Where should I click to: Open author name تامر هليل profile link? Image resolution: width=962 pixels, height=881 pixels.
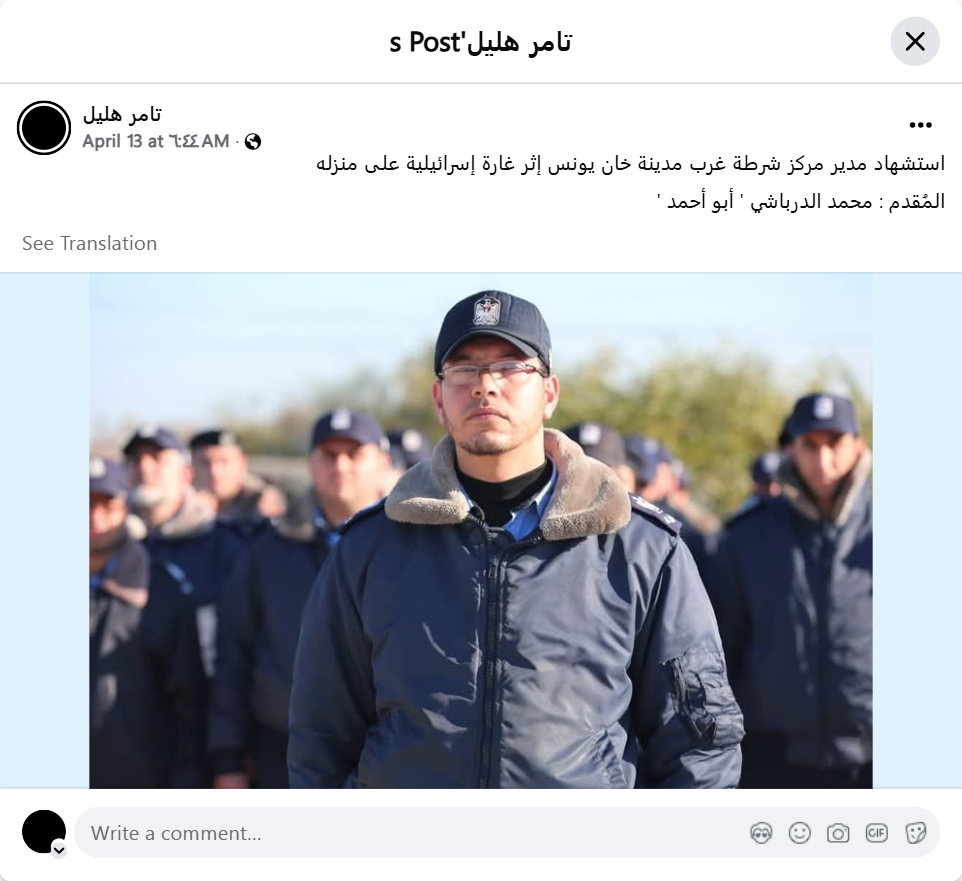click(x=122, y=114)
